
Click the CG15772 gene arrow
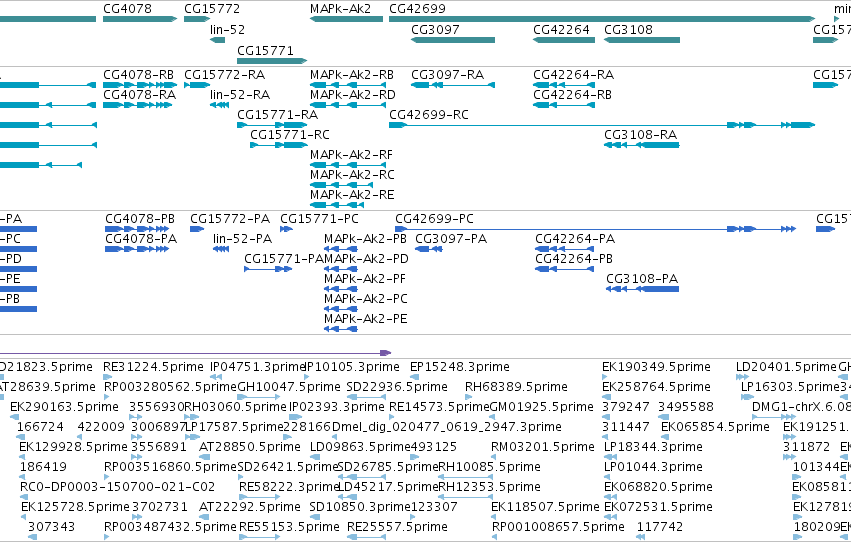pyautogui.click(x=197, y=19)
